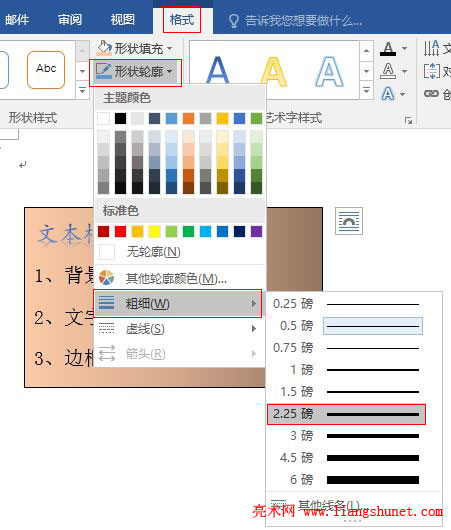Select 6 磅 line weight
This screenshot has width=451, height=530.
346,480
